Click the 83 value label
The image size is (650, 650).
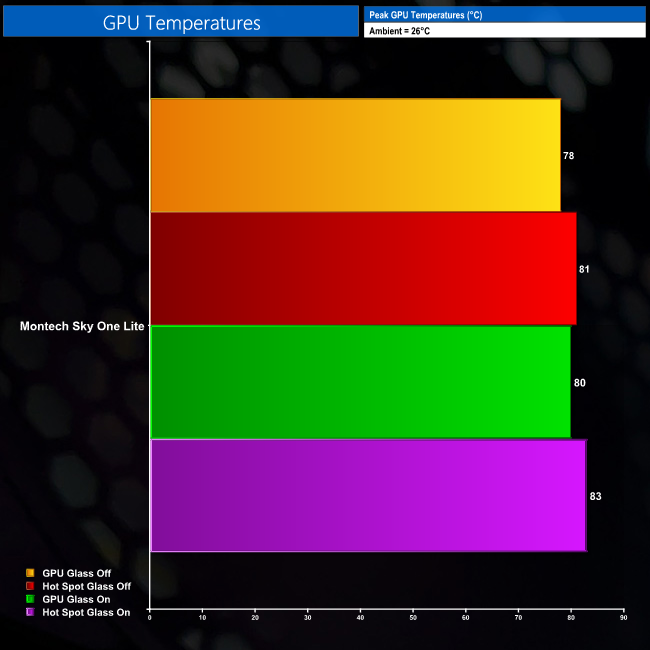(595, 496)
